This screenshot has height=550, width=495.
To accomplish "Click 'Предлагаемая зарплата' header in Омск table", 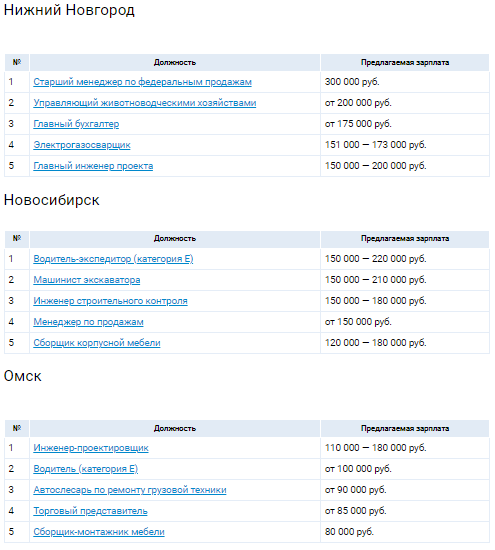I will [405, 429].
